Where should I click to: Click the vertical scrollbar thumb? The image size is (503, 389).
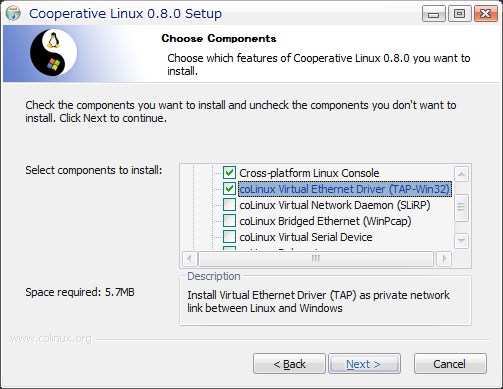tap(462, 208)
